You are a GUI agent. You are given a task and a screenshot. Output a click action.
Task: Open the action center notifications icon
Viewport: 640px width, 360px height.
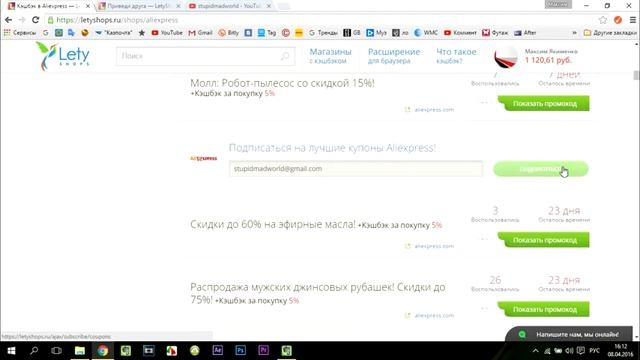(x=581, y=351)
